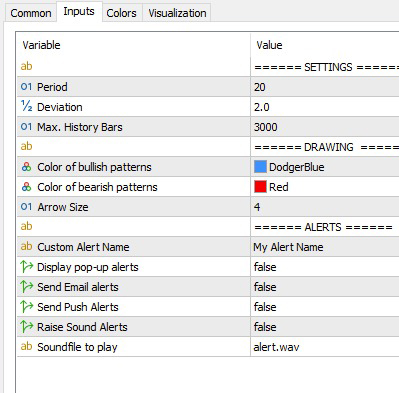Switch to the Common tab
399x393 pixels.
point(31,13)
